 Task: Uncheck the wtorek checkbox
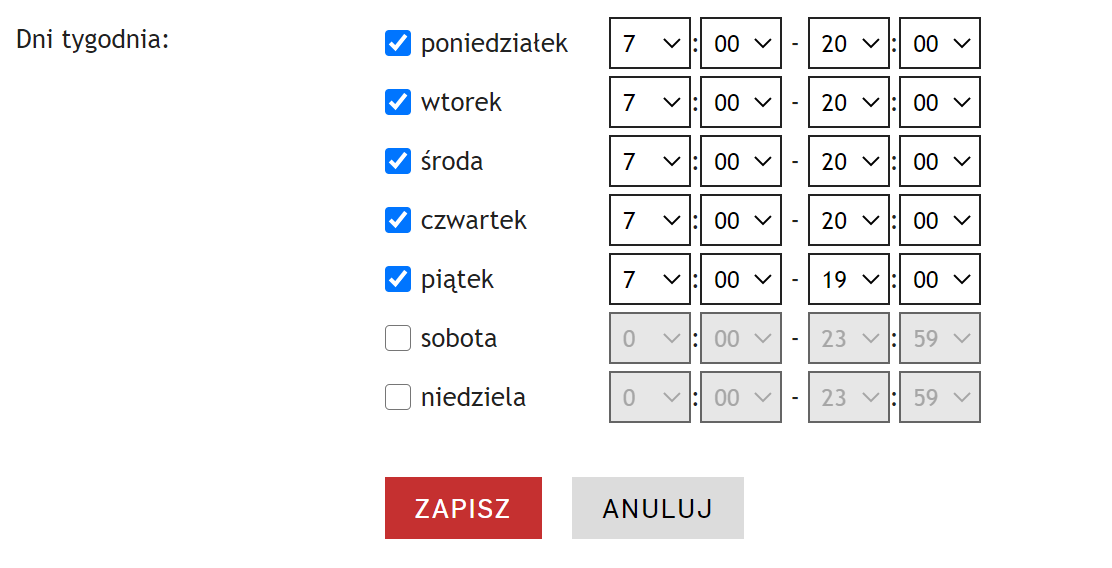[398, 102]
